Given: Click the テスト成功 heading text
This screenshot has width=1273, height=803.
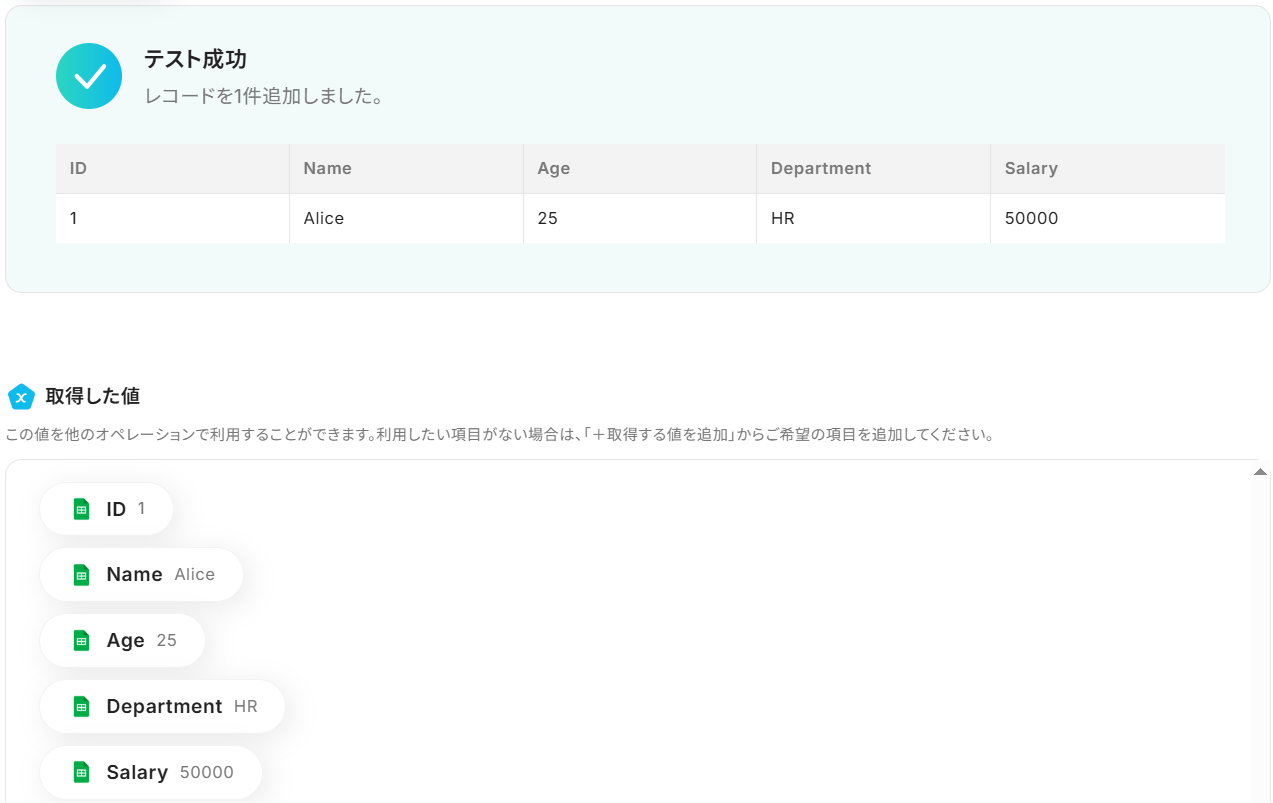Looking at the screenshot, I should (x=195, y=60).
